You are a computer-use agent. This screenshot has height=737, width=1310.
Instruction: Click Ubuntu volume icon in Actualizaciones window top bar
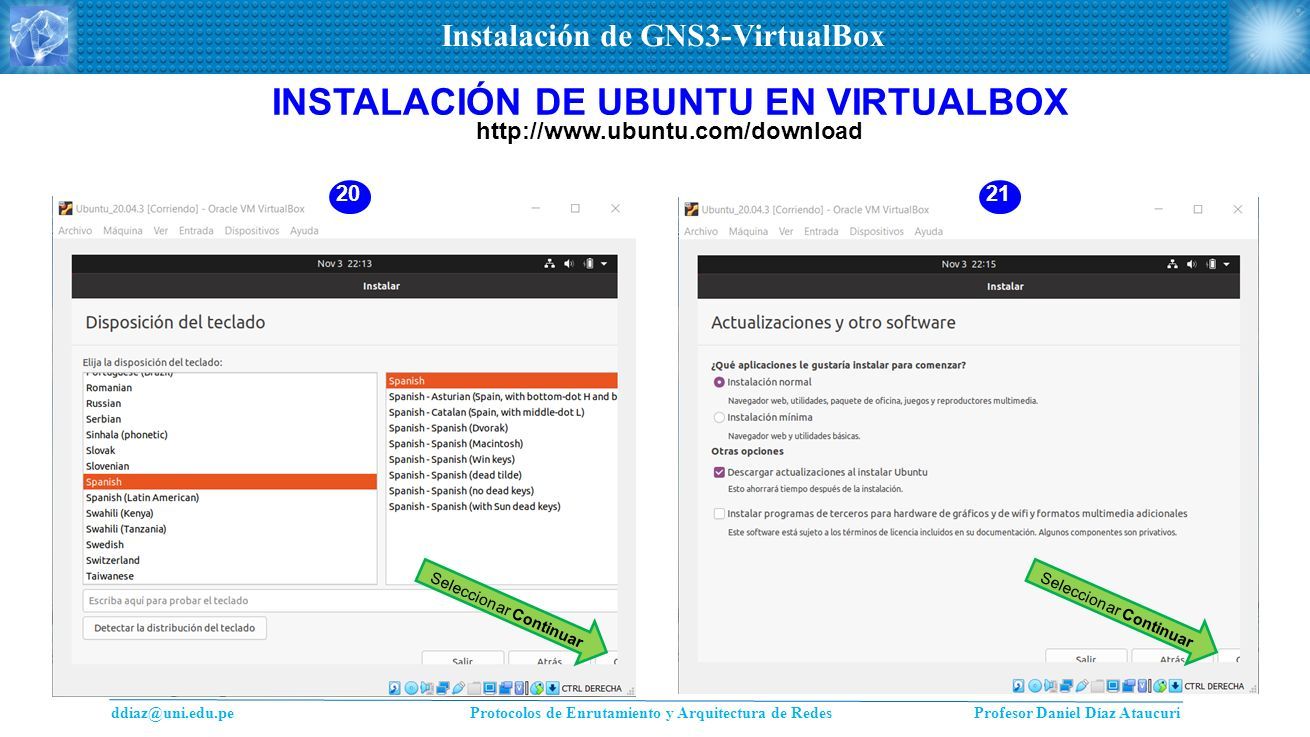1192,264
